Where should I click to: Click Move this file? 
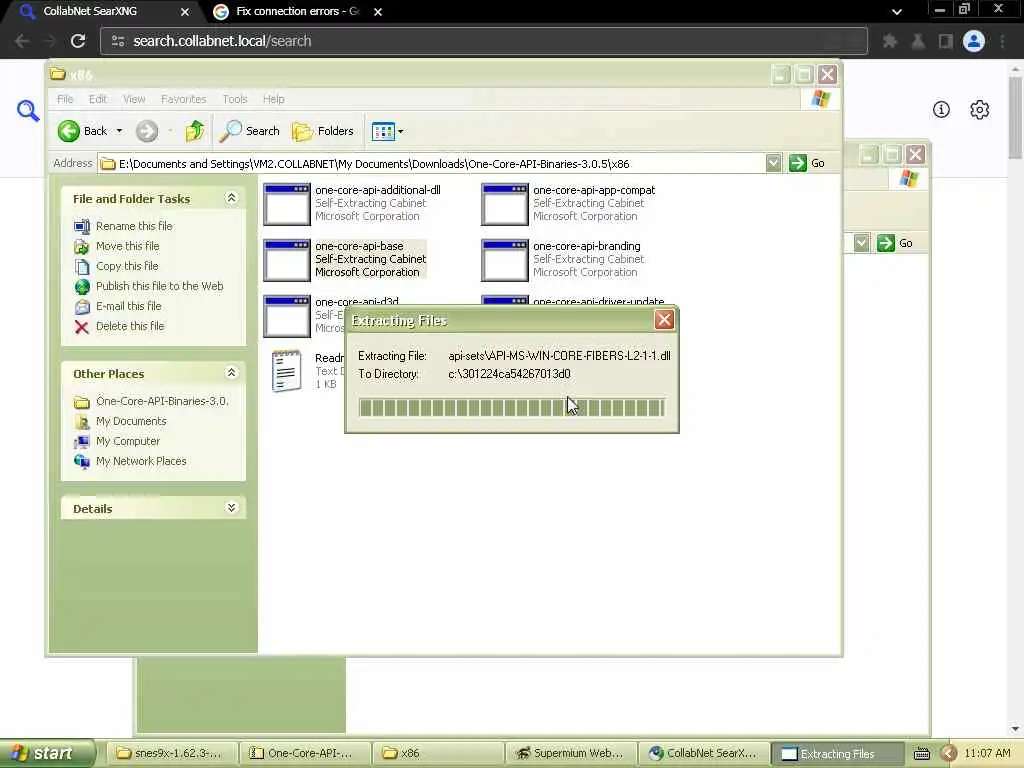127,246
